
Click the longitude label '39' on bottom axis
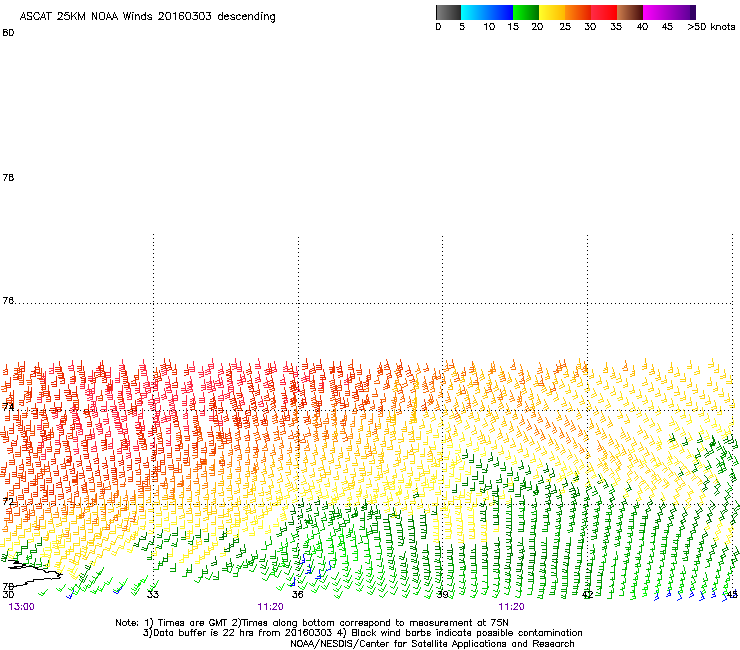coord(442,594)
